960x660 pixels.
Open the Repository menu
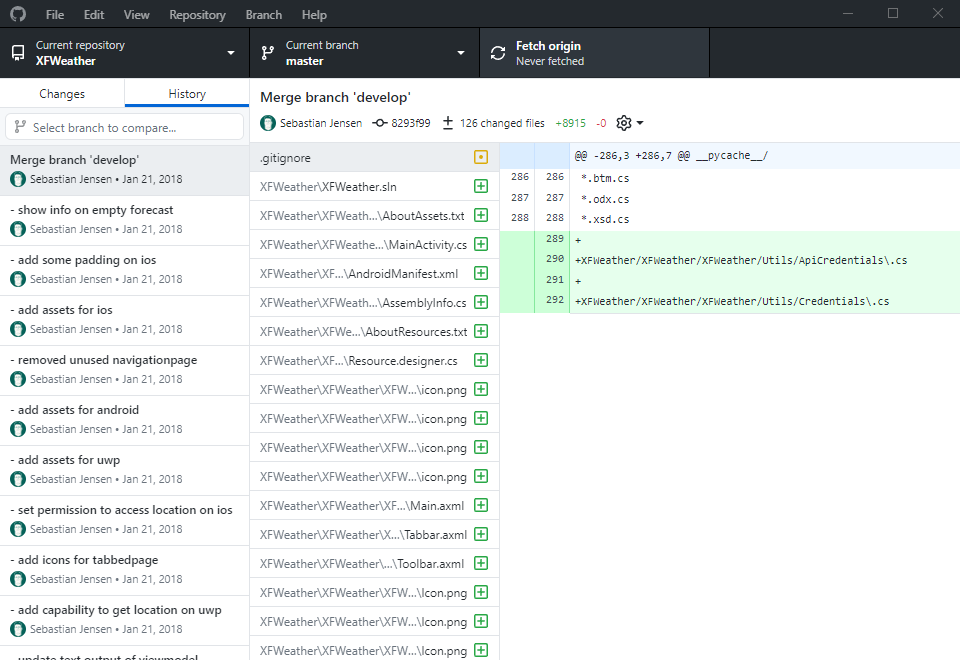[x=197, y=15]
